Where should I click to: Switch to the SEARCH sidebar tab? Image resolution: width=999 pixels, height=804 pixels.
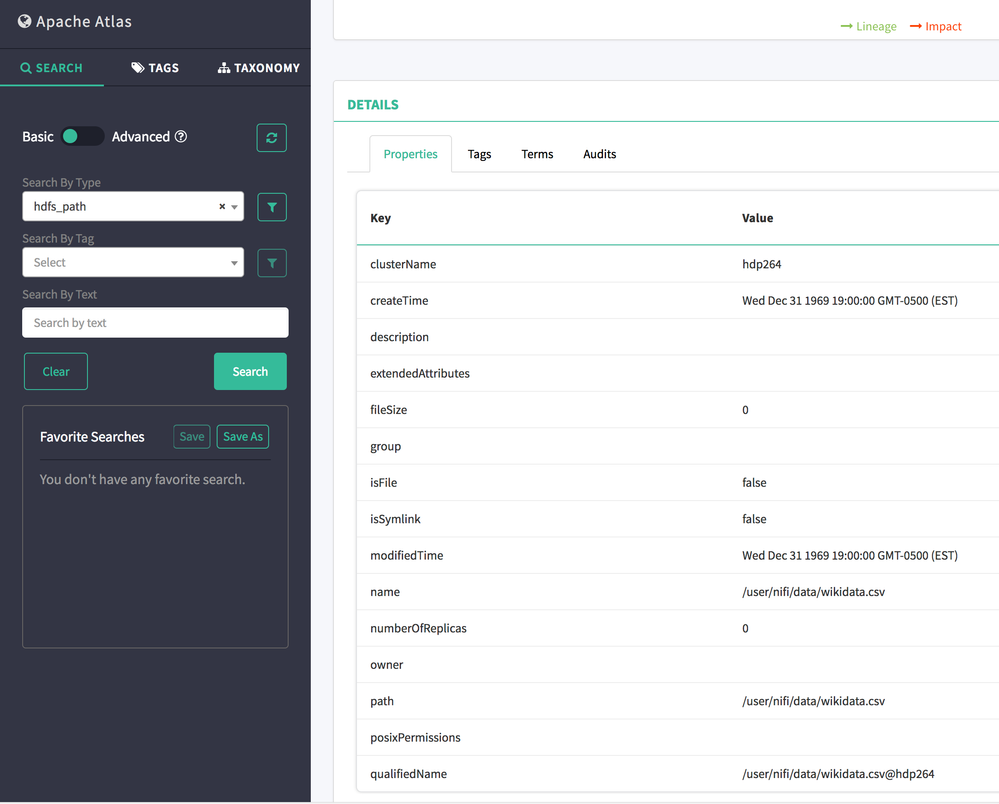[x=52, y=68]
